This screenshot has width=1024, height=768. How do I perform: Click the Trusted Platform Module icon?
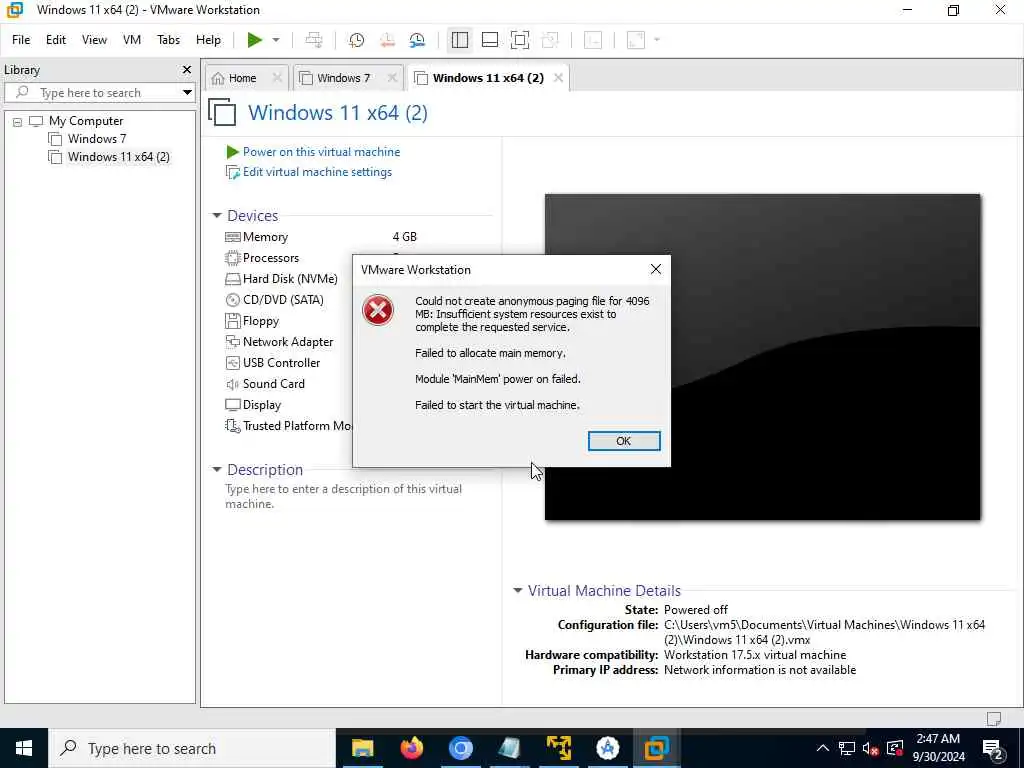[x=232, y=426]
